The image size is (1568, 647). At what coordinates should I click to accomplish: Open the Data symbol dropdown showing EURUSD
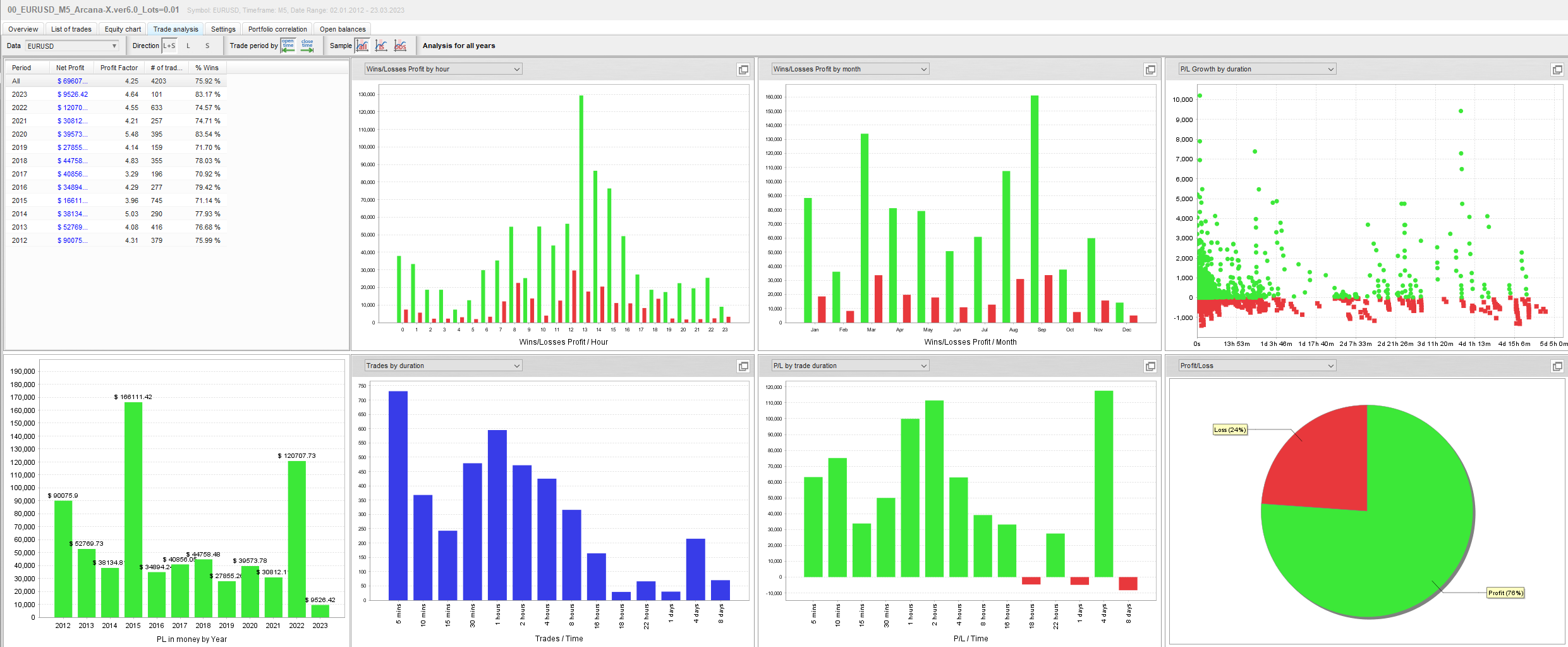72,46
